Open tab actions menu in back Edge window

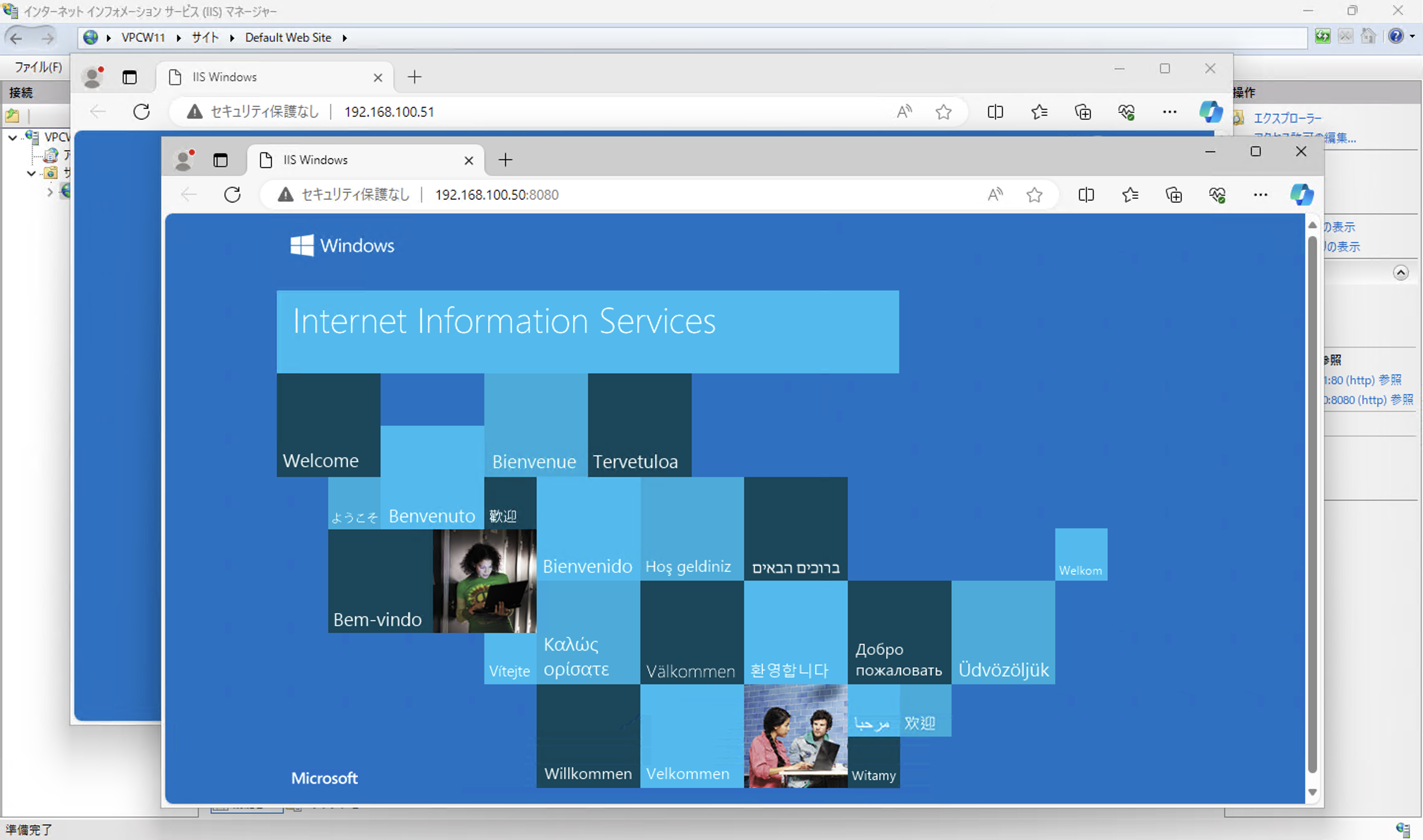click(129, 77)
